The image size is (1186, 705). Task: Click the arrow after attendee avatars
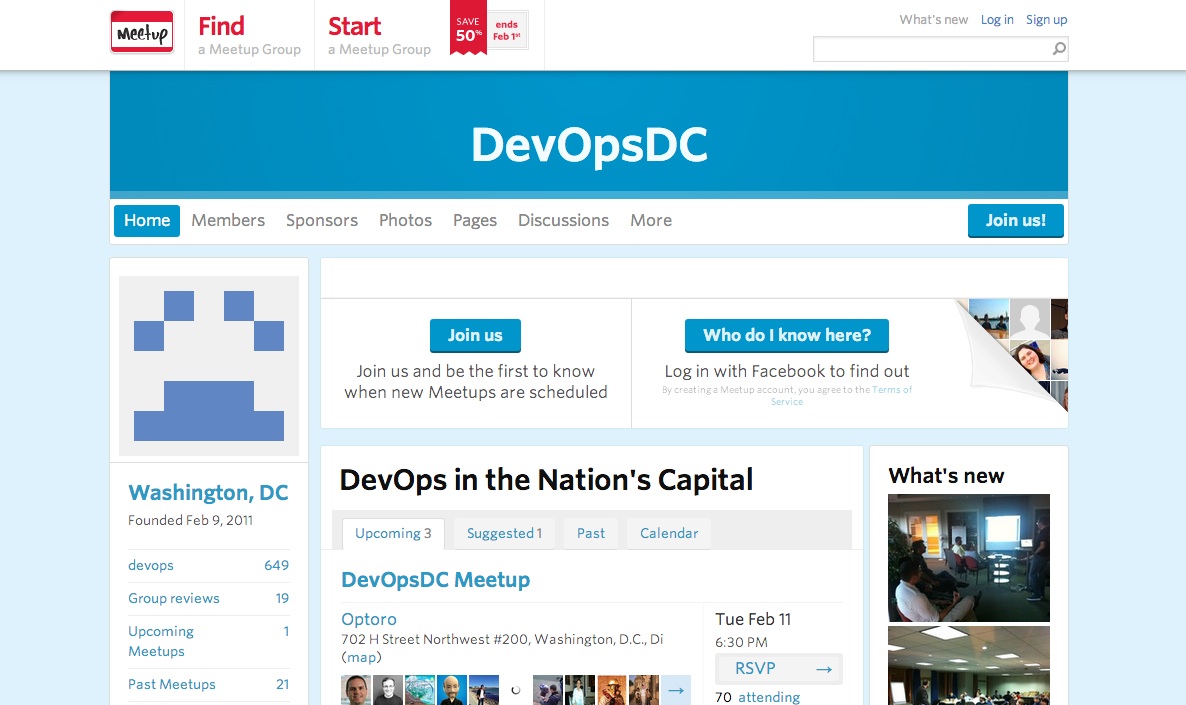[676, 690]
